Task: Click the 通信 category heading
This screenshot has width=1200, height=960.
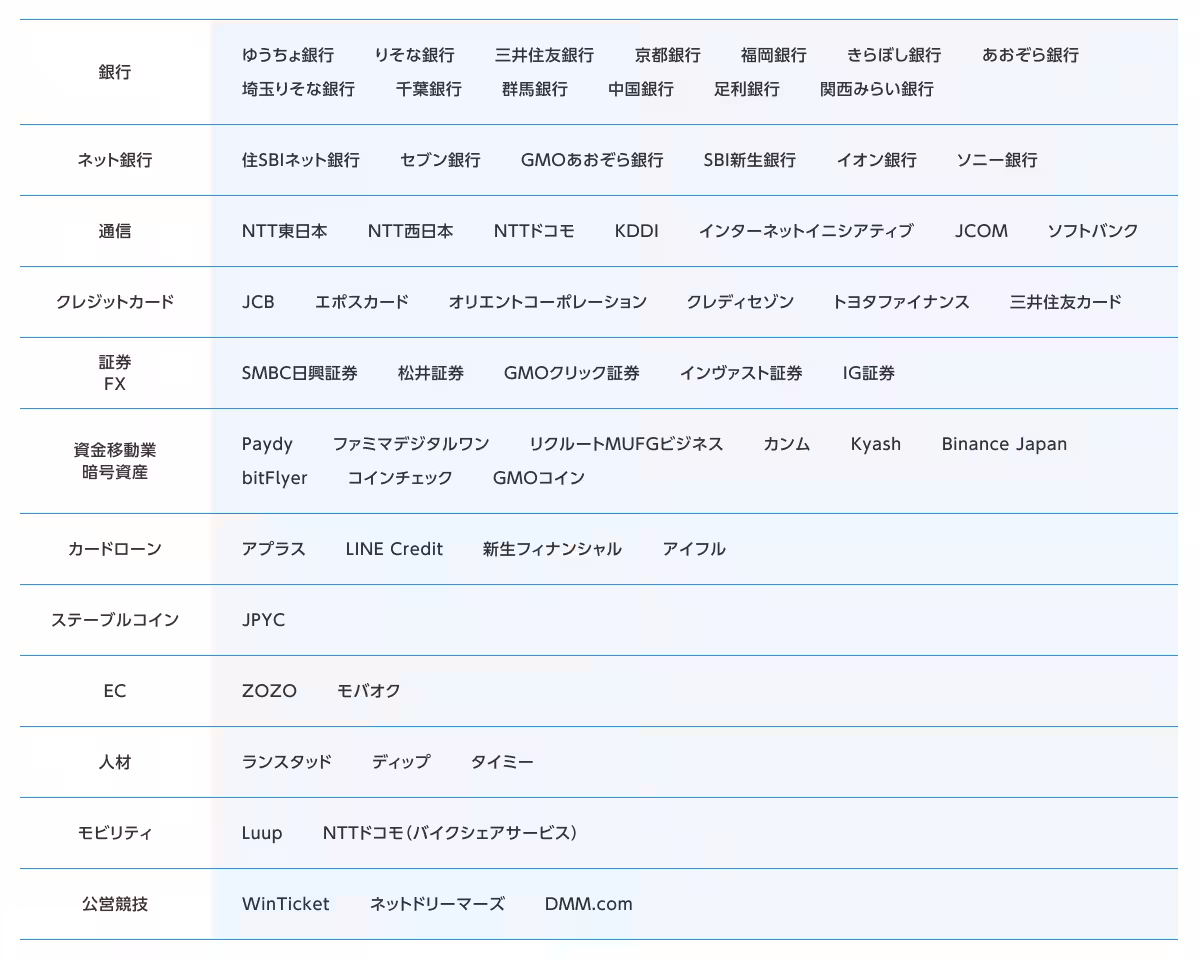Action: click(x=115, y=231)
